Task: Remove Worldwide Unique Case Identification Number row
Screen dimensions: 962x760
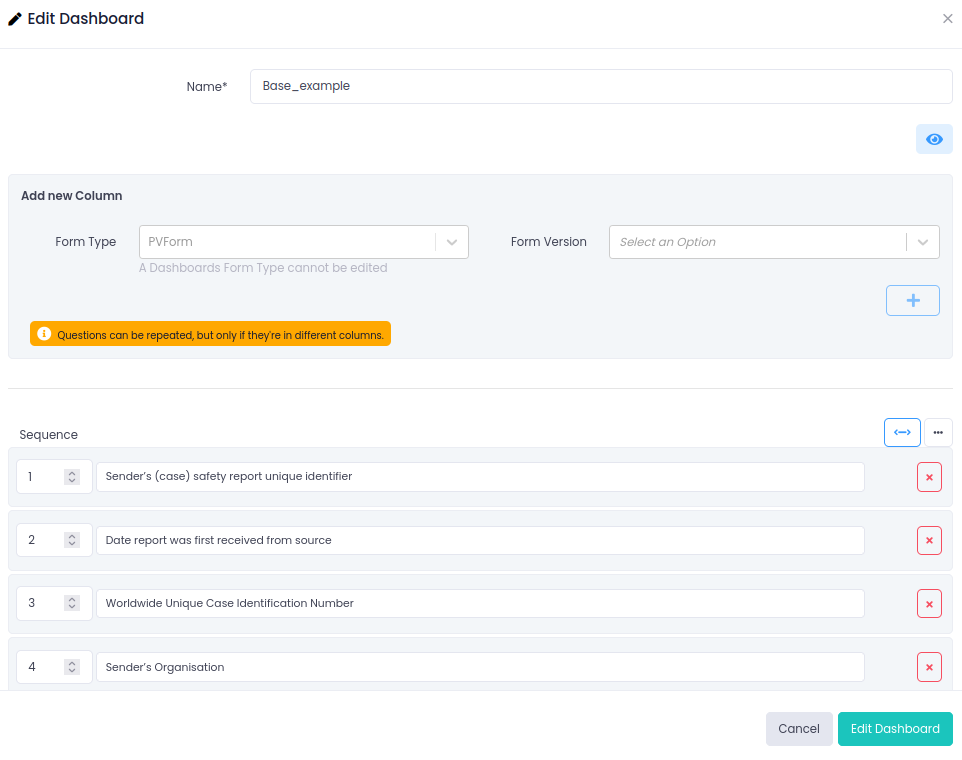Action: pyautogui.click(x=929, y=604)
